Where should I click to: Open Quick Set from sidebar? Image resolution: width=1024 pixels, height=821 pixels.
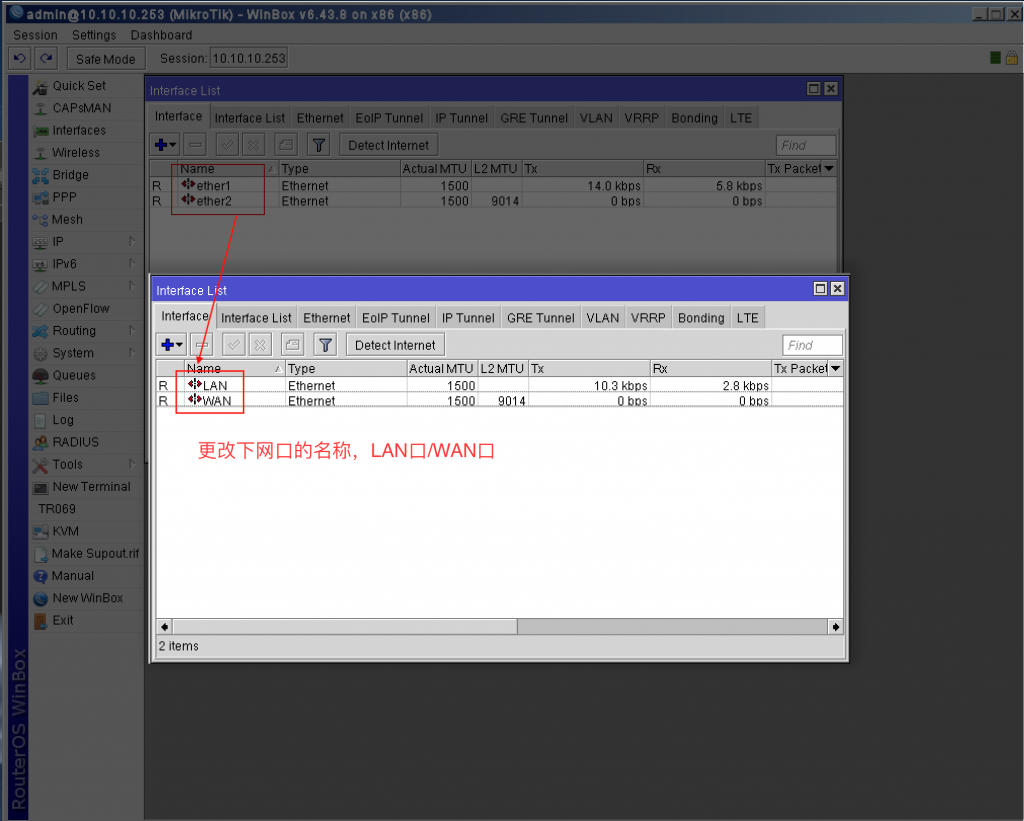click(78, 86)
